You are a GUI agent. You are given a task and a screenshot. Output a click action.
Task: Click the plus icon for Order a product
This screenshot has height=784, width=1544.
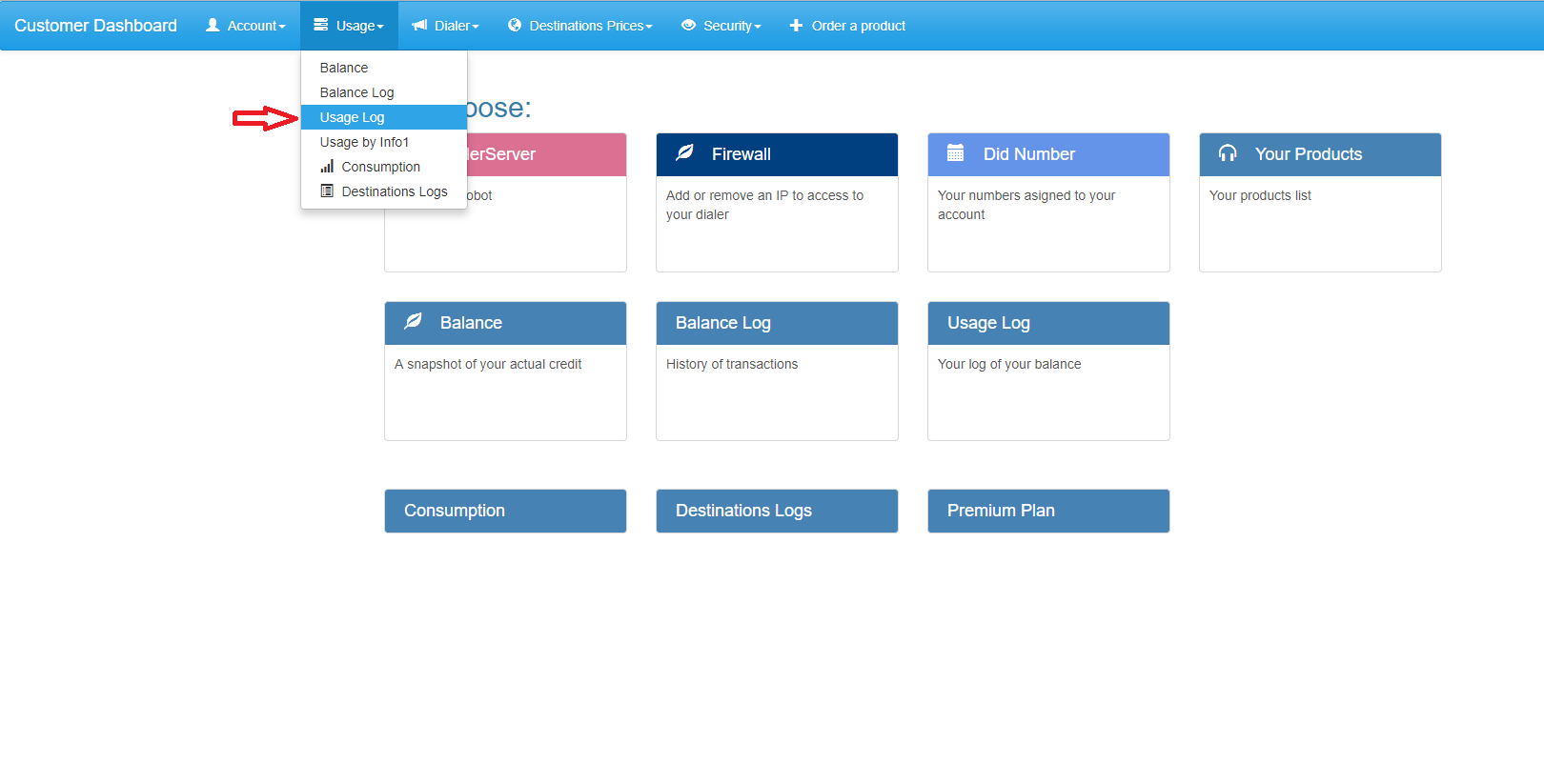coord(796,25)
